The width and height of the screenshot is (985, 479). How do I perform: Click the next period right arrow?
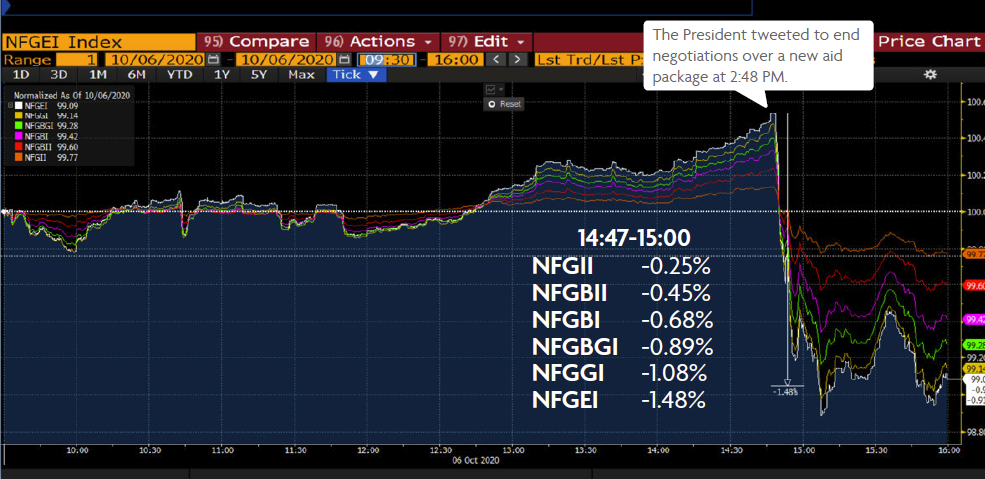[x=517, y=59]
